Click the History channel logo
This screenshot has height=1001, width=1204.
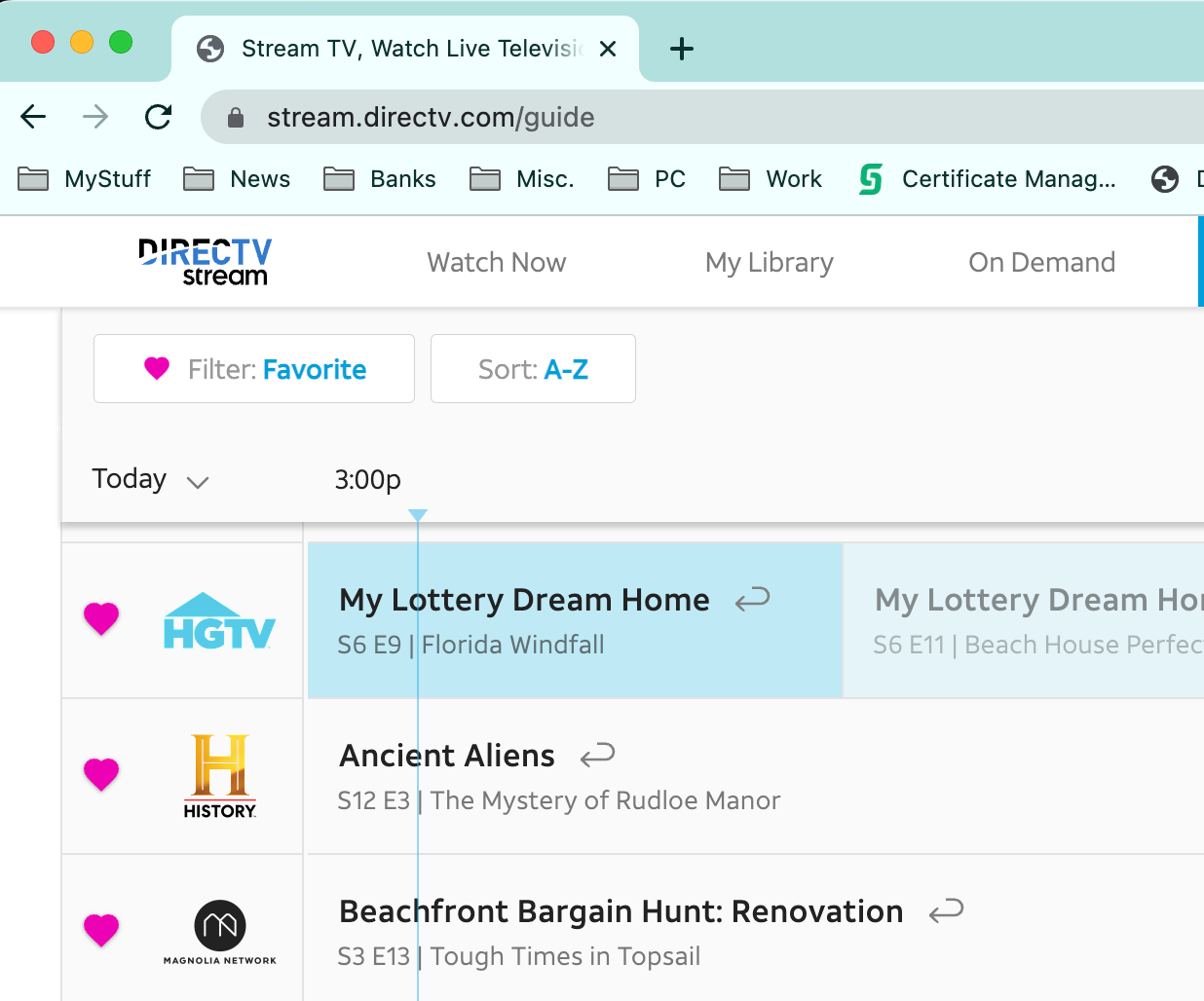pos(220,776)
